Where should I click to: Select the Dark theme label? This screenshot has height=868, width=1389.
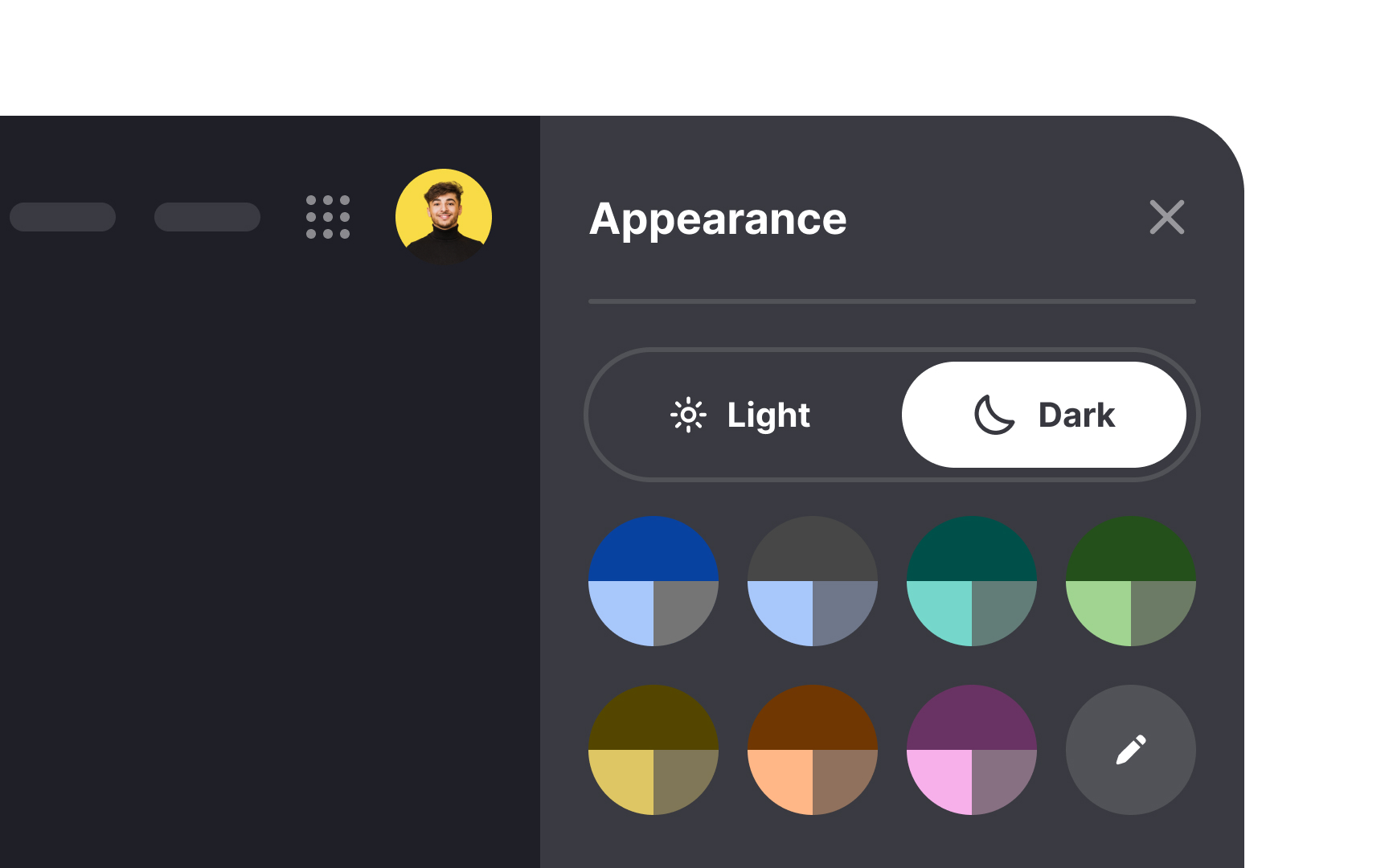1076,416
